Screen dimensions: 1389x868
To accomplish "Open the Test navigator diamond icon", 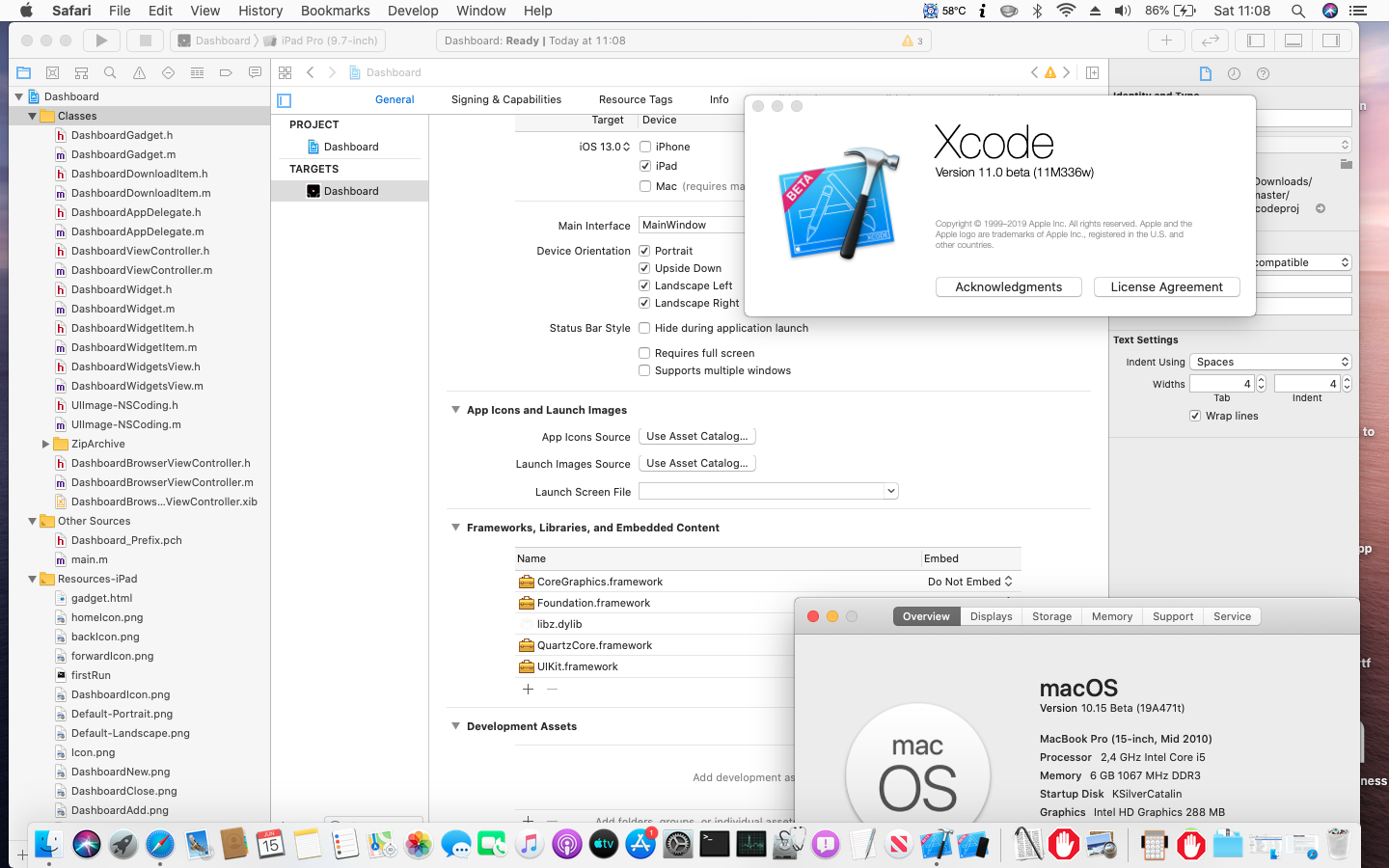I will pyautogui.click(x=168, y=72).
